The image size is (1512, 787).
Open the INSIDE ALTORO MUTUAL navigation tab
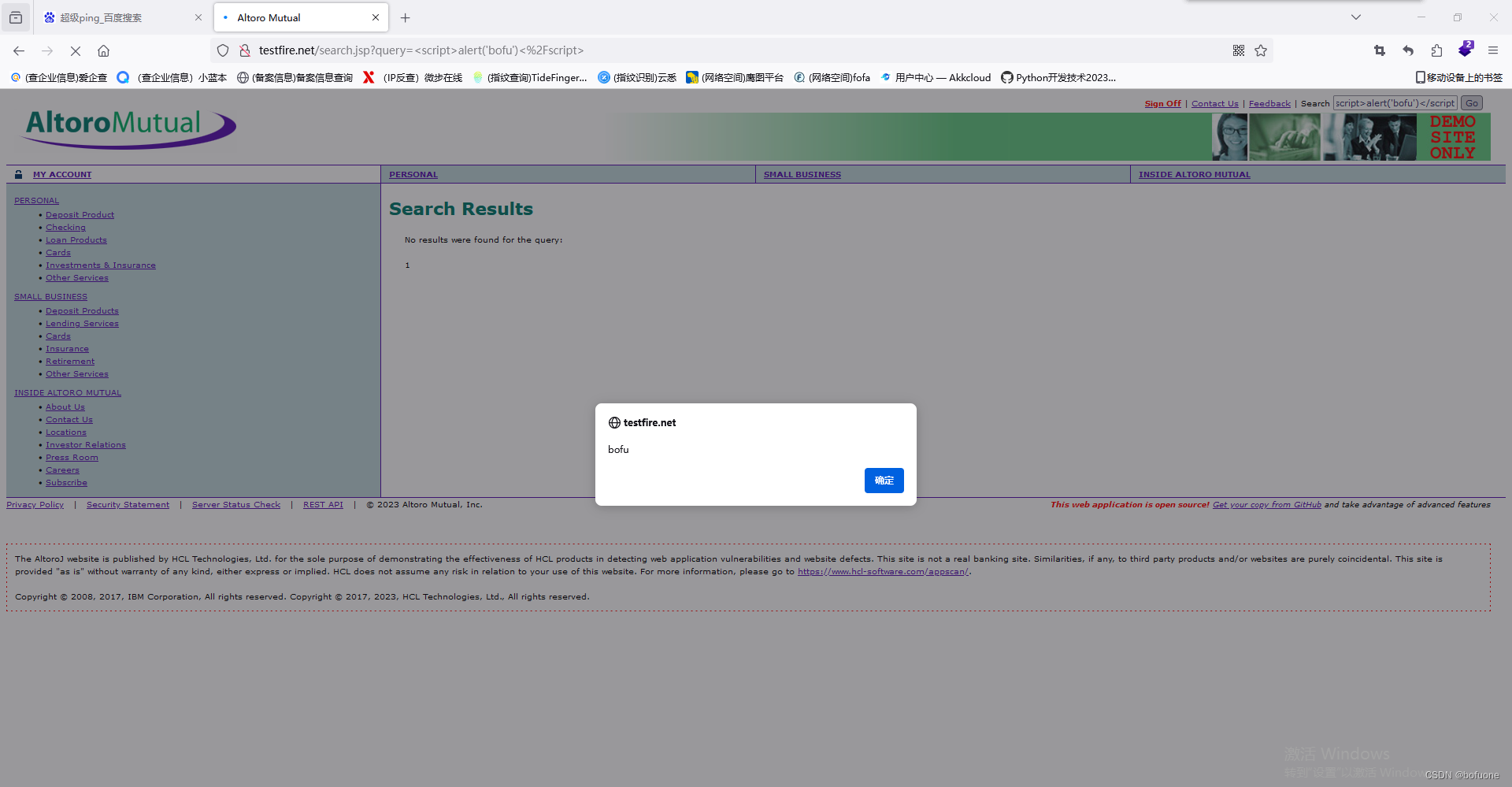point(1194,175)
